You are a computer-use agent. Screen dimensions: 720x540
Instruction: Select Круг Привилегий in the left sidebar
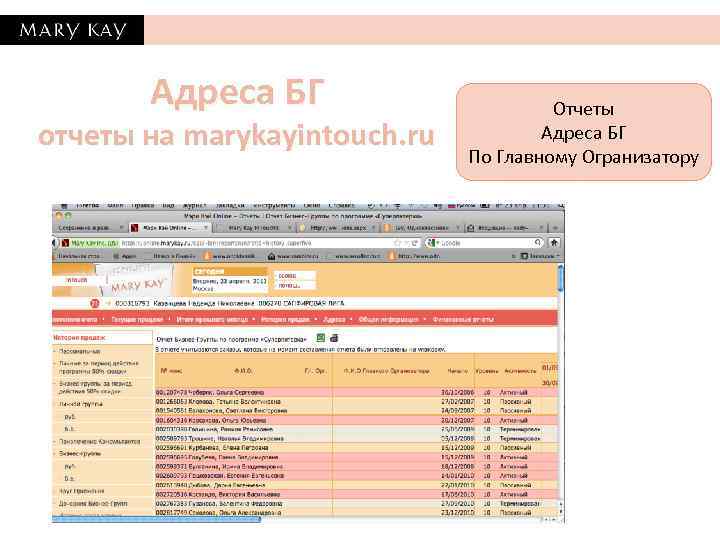point(81,491)
